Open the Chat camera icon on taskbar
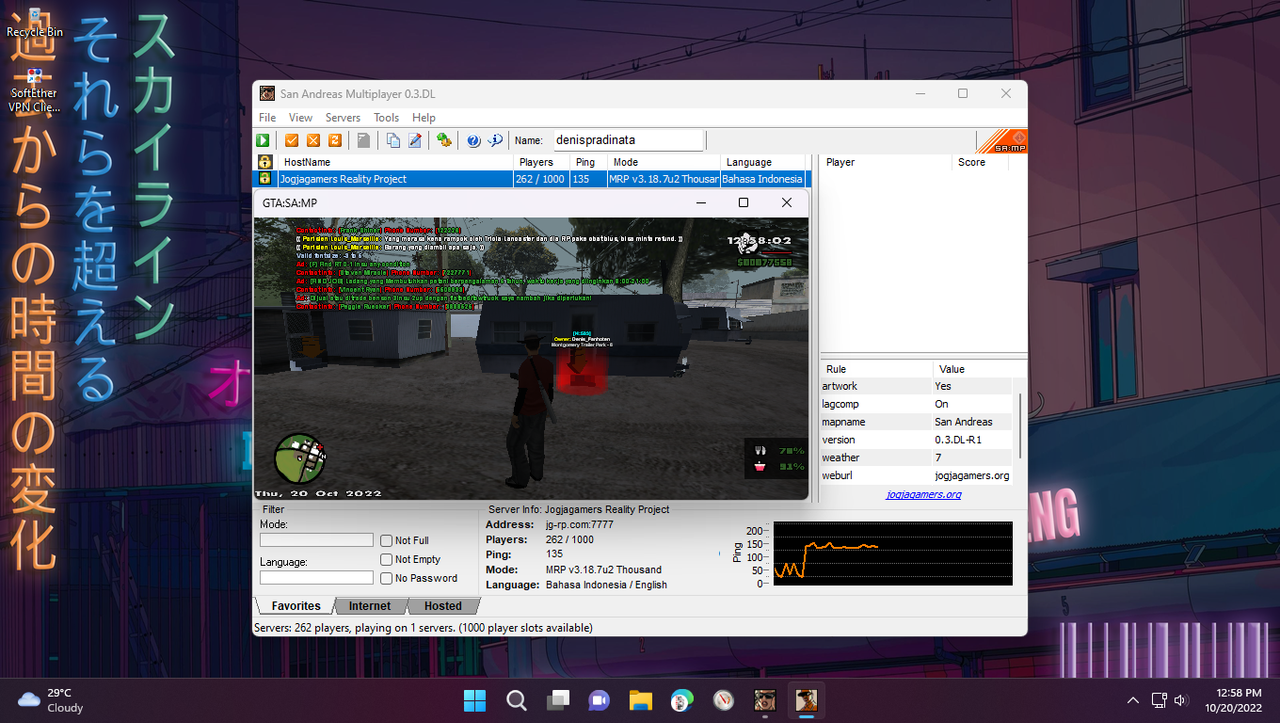This screenshot has width=1280, height=723. click(x=599, y=700)
